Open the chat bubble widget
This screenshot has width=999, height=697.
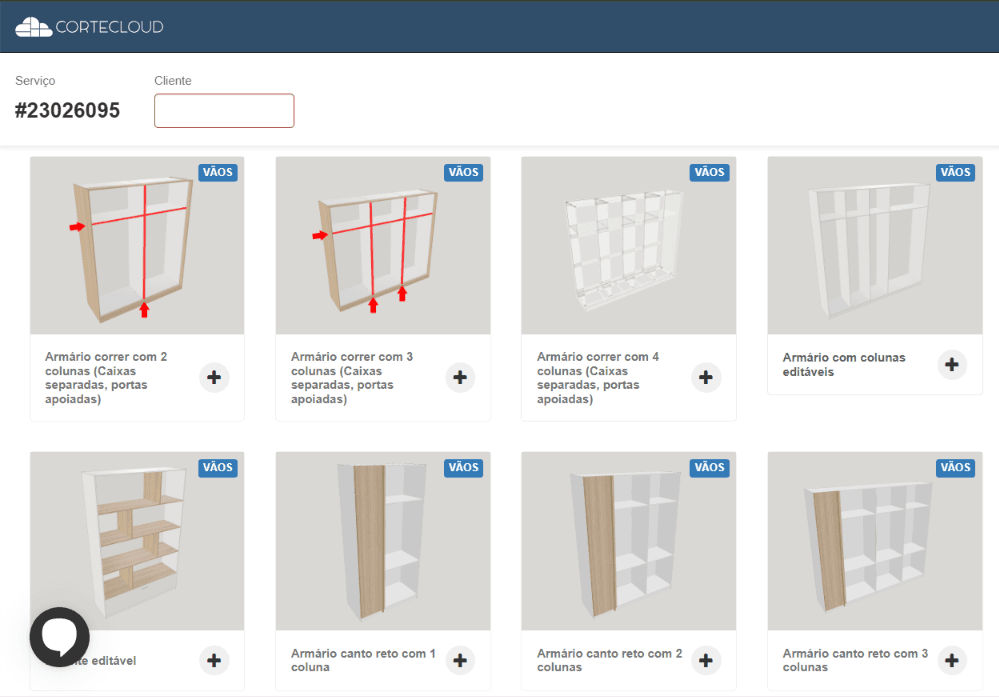pos(59,636)
